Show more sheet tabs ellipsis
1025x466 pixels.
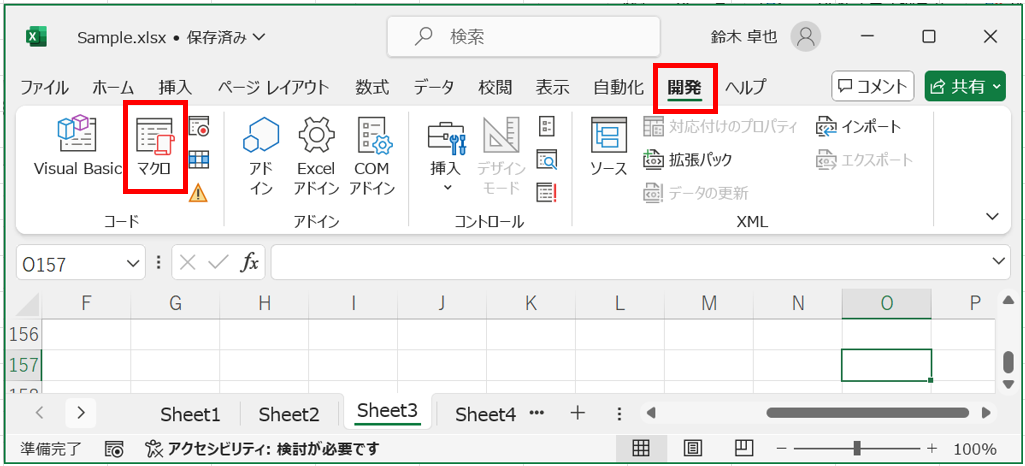(536, 412)
